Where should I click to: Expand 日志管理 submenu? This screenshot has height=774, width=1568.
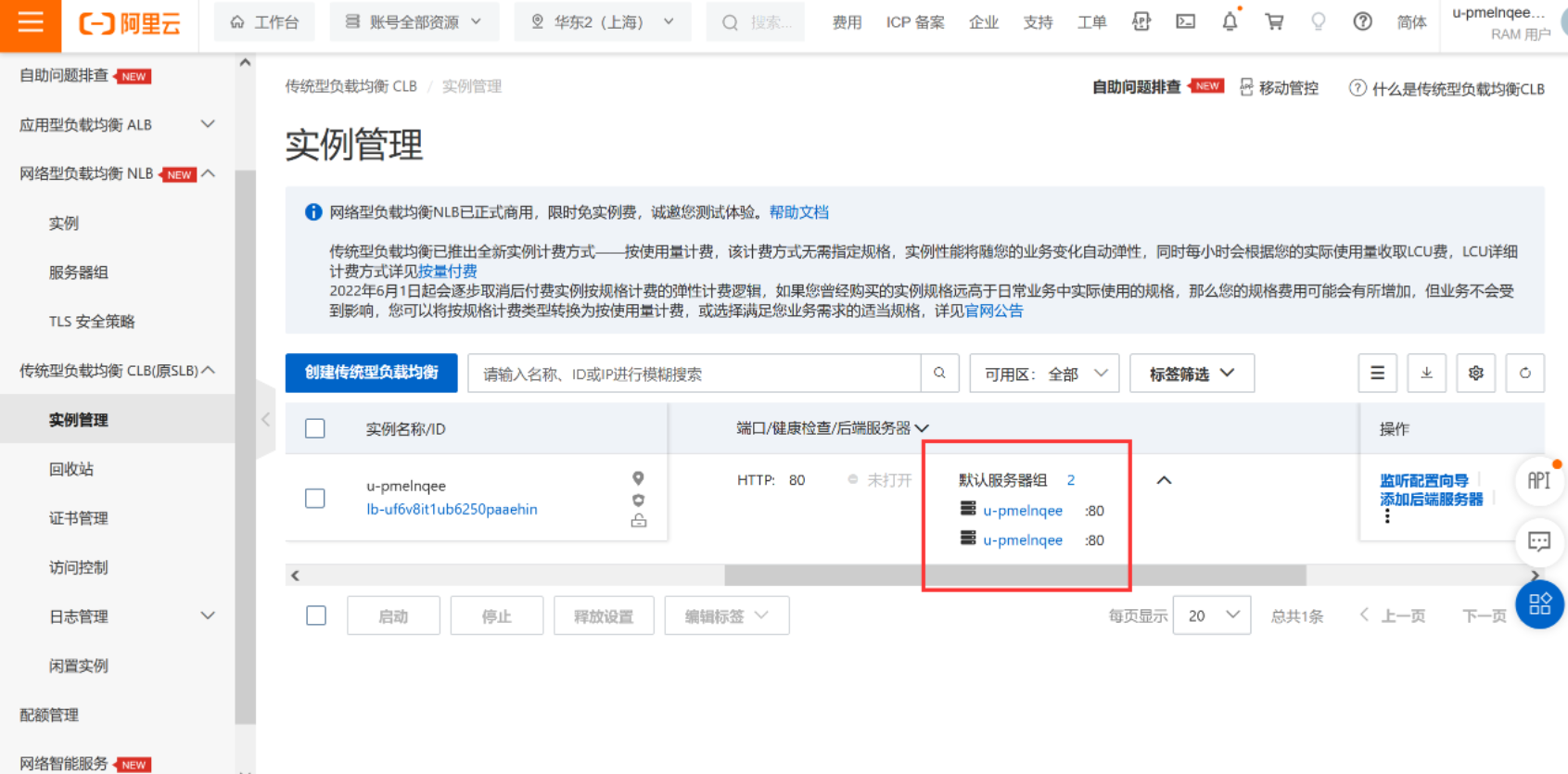[x=209, y=615]
